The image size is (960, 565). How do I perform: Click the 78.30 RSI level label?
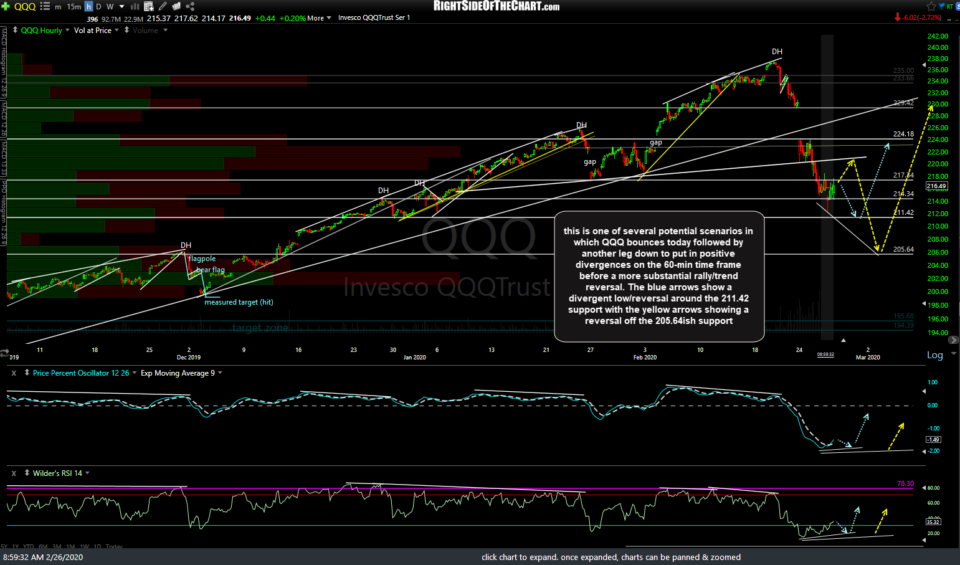click(905, 484)
